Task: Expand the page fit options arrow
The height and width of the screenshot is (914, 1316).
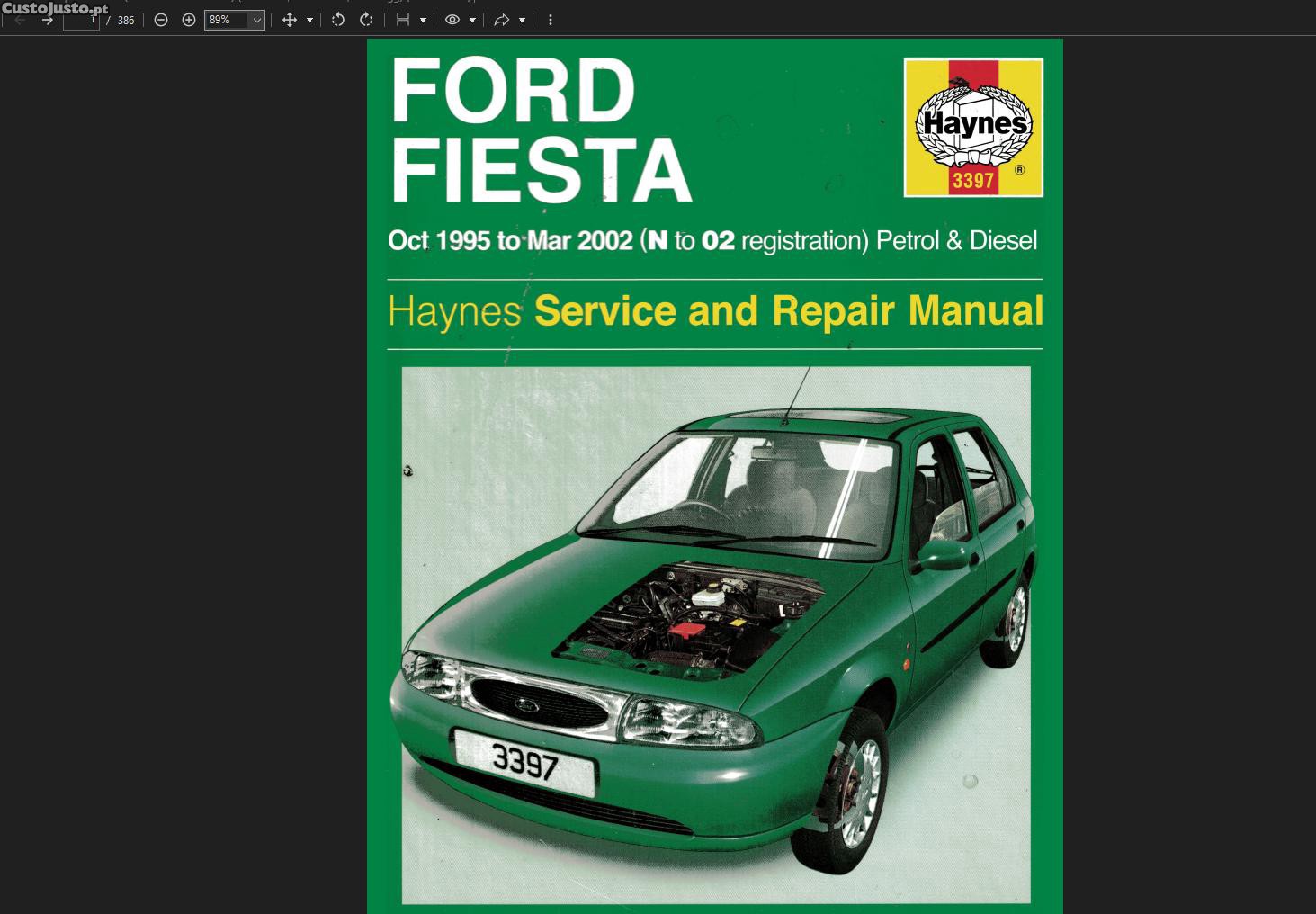Action: pyautogui.click(x=423, y=20)
